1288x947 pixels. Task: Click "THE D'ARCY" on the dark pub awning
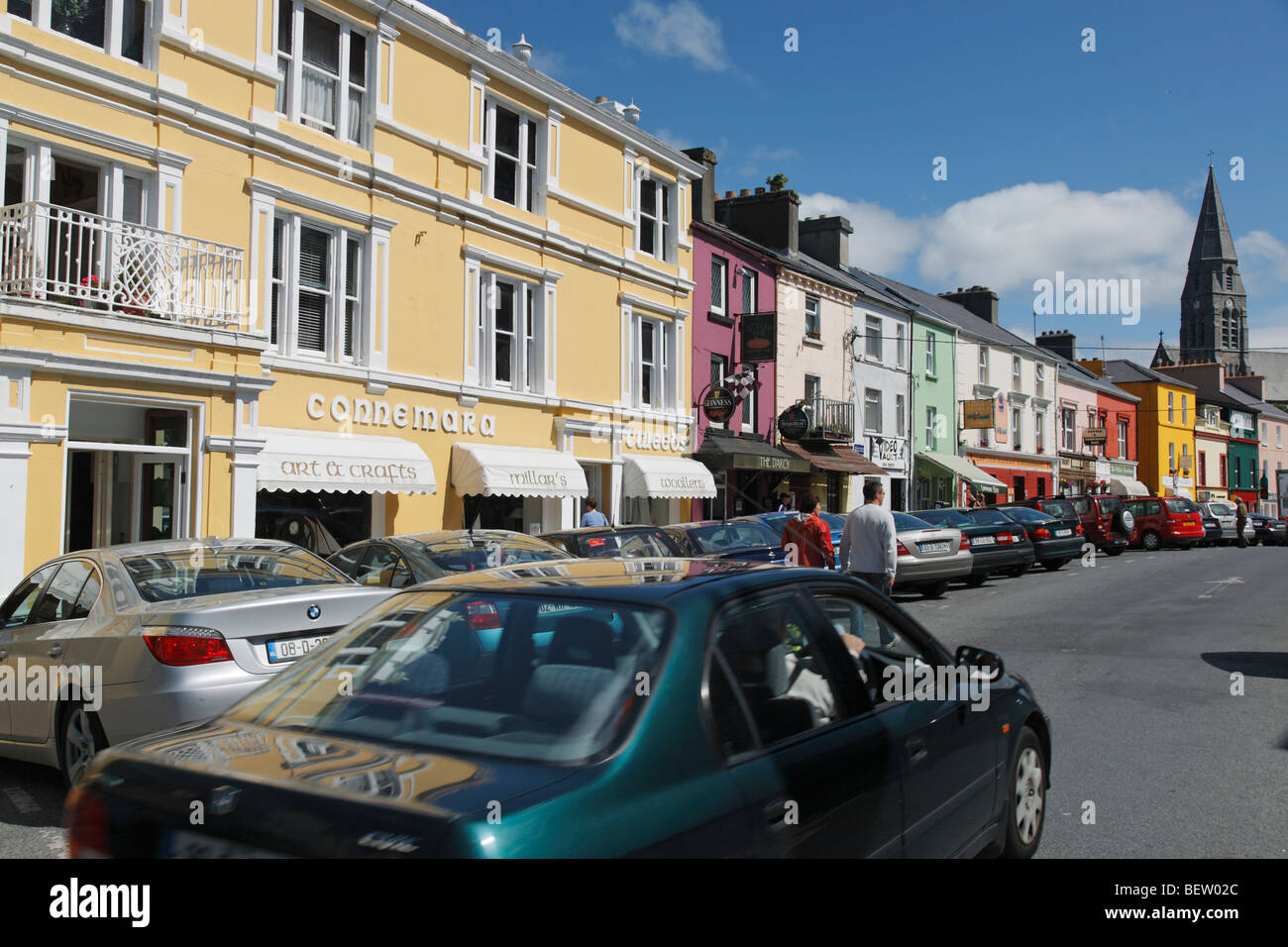tap(777, 462)
